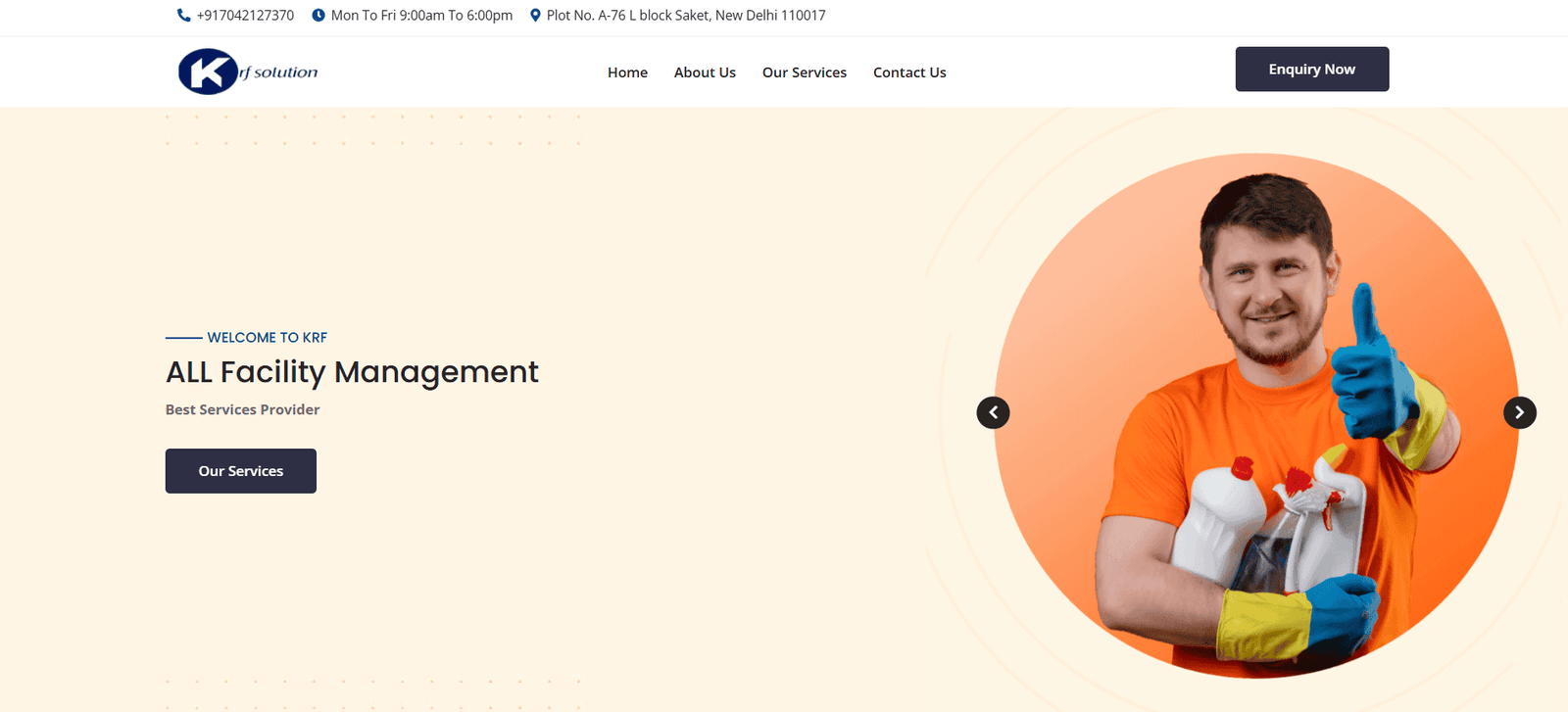Click the location pin icon before address
The image size is (1568, 712).
535,16
